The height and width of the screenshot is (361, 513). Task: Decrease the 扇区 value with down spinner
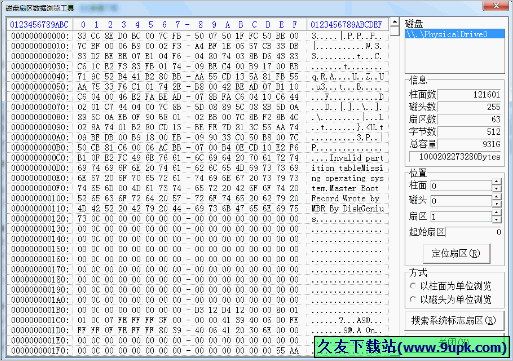coord(497,219)
